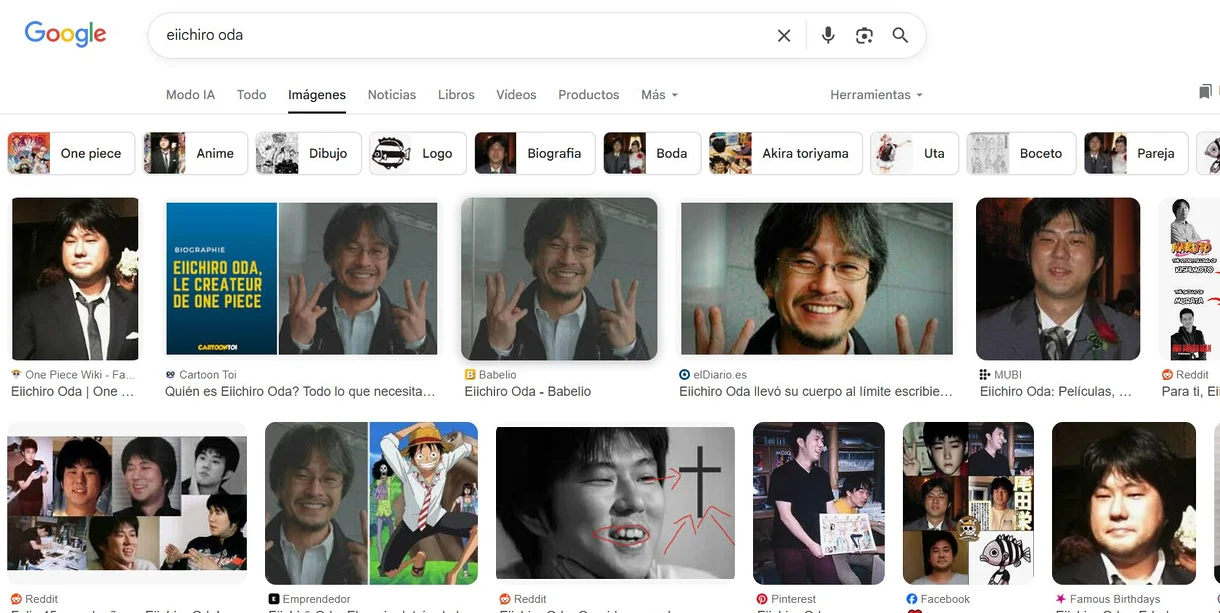
Task: Apply the Anime filter chip
Action: [x=194, y=153]
